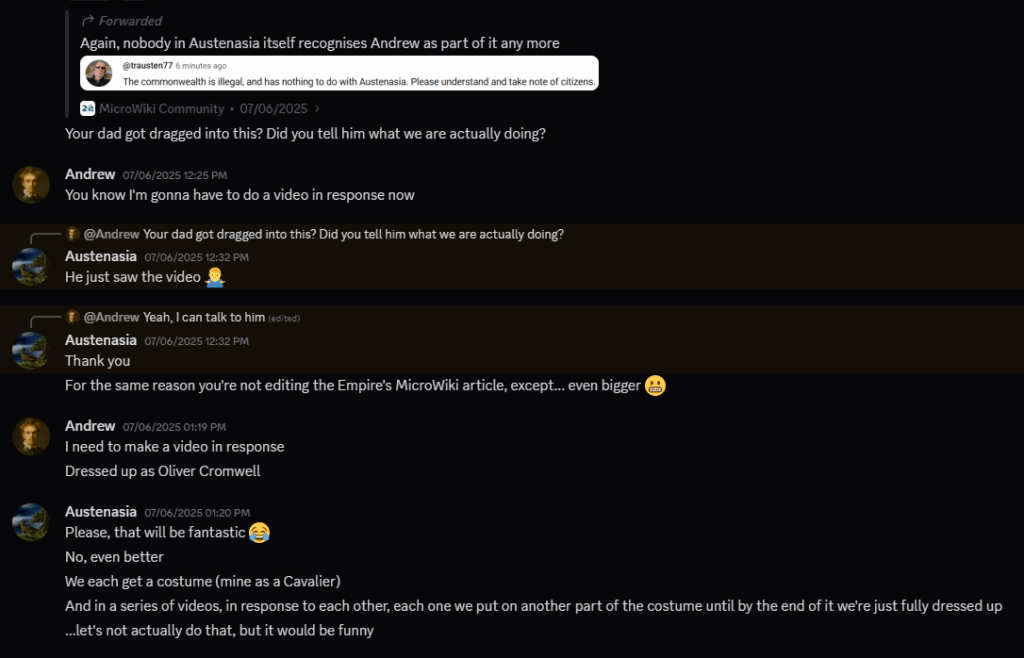1024x658 pixels.
Task: Click Andrew's avatar at 12:25 PM message
Action: coord(31,185)
